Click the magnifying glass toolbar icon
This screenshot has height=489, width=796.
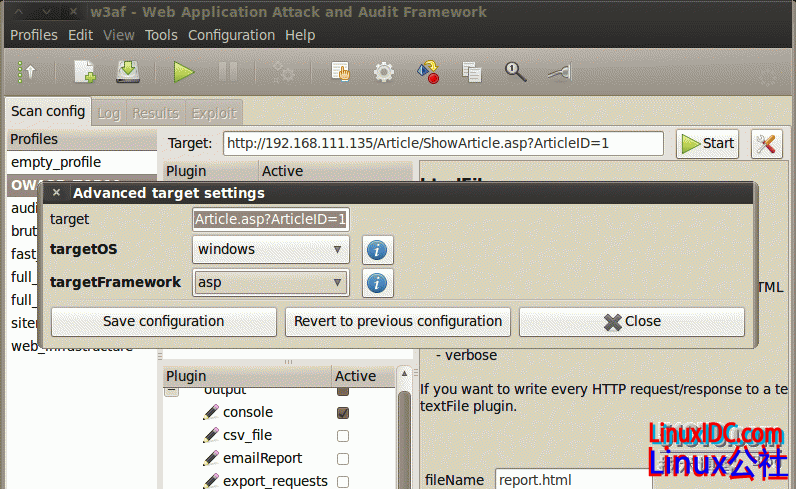[515, 72]
